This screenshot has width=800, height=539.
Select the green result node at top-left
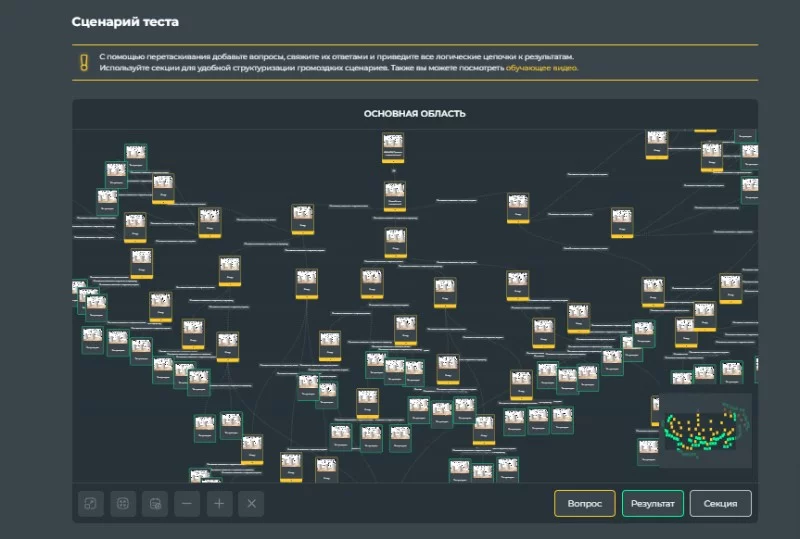coord(136,157)
